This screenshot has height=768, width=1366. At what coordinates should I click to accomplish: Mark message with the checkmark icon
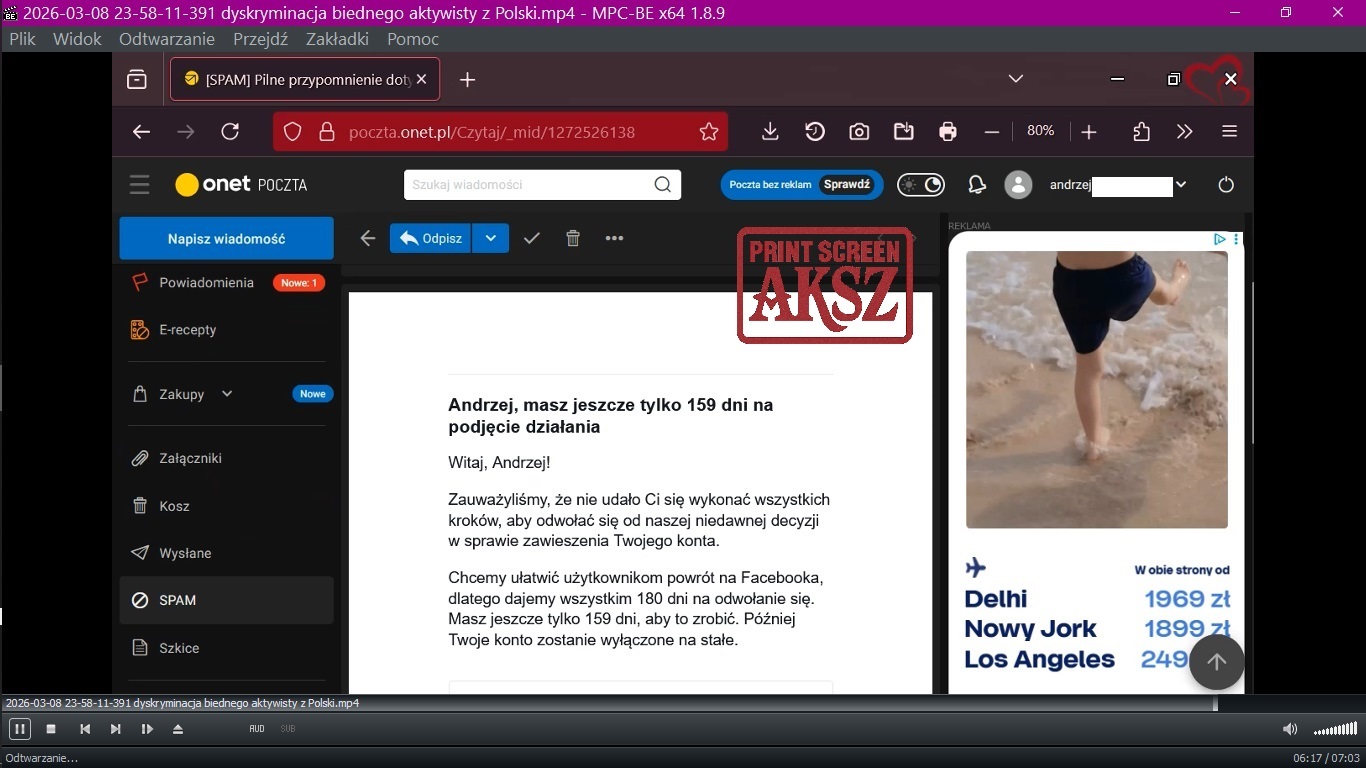click(x=532, y=238)
